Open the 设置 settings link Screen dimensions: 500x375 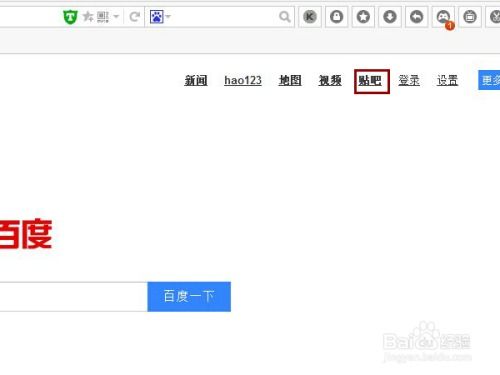(x=448, y=81)
